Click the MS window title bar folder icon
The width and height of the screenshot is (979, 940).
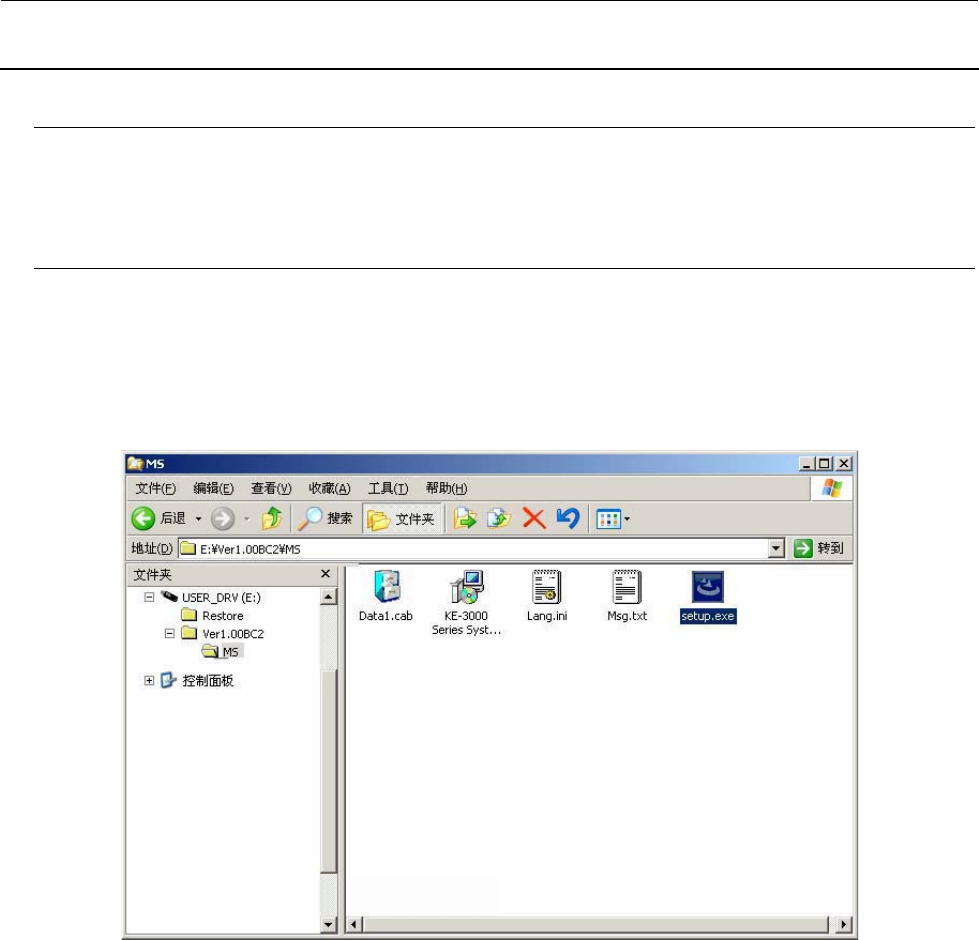135,463
